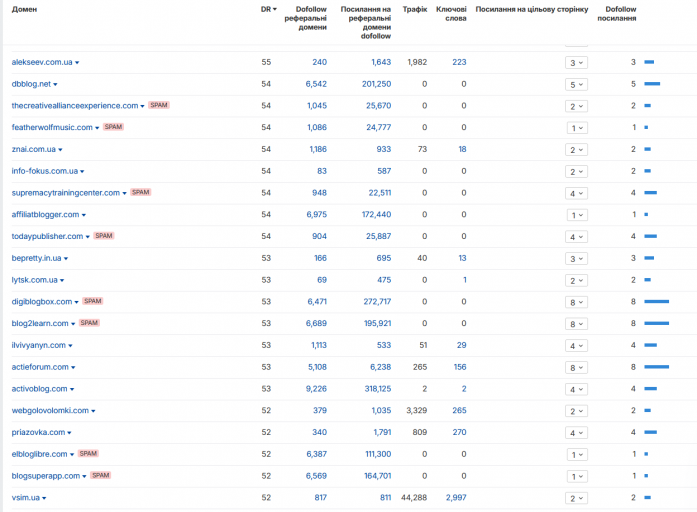697x512 pixels.
Task: Expand the caret next to dbblog.net
Action: (x=55, y=84)
